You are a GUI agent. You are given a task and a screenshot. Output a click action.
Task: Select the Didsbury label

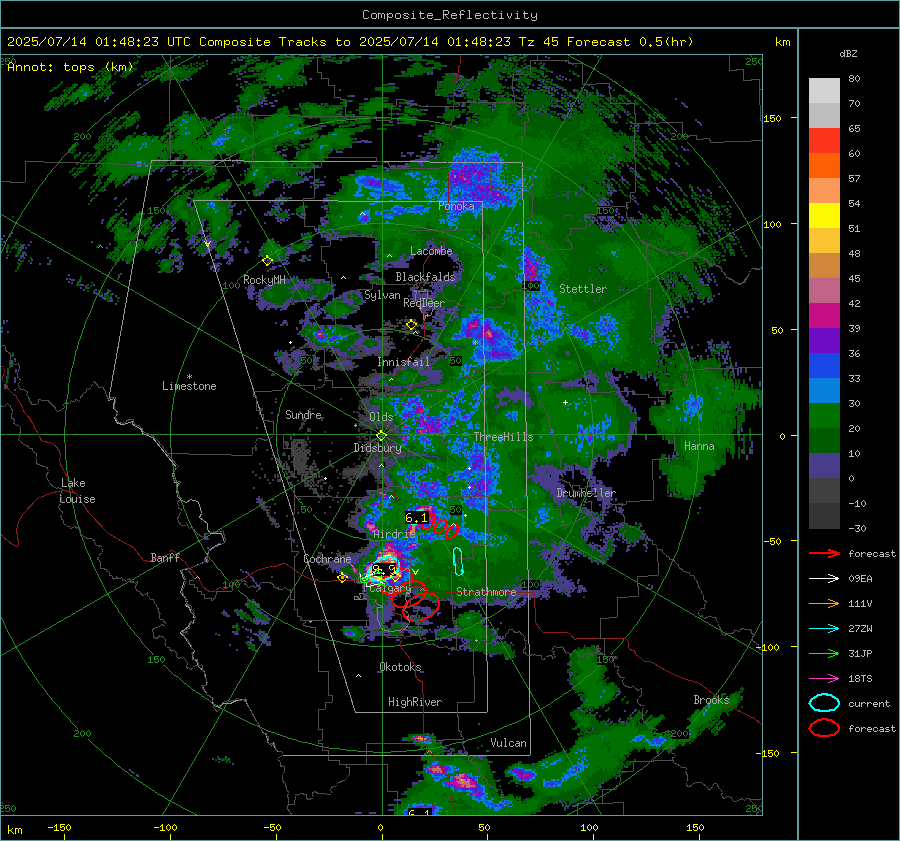(377, 448)
